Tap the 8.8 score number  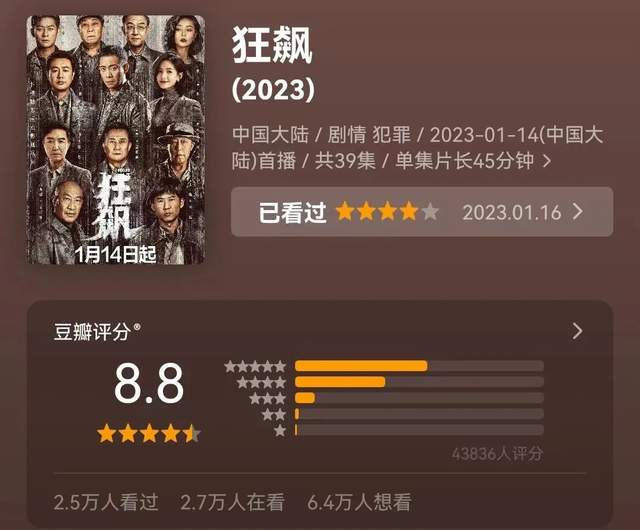point(149,383)
